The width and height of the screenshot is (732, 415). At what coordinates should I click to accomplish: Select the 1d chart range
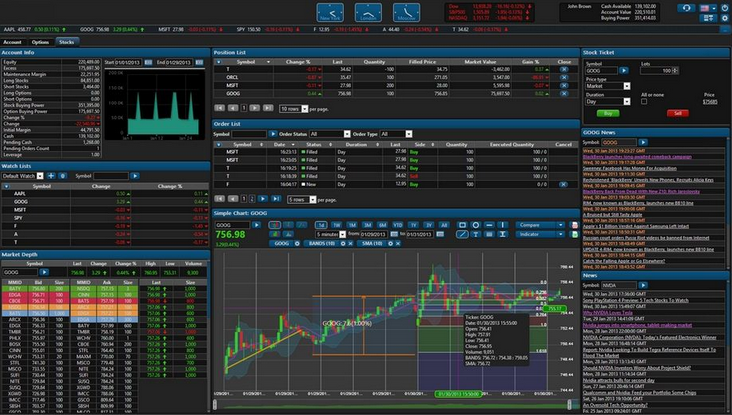(321, 225)
